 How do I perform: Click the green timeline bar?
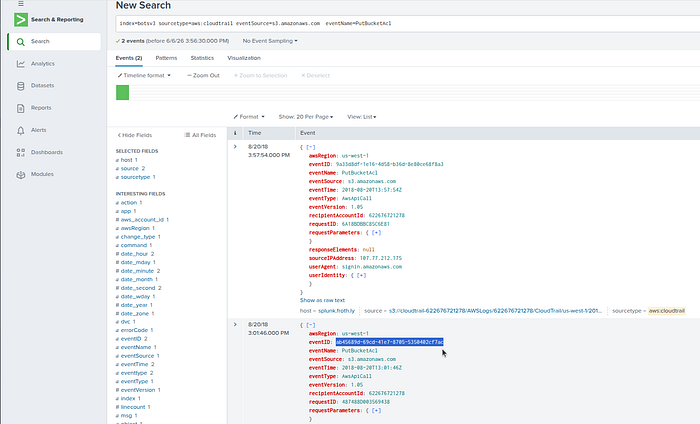coord(122,92)
